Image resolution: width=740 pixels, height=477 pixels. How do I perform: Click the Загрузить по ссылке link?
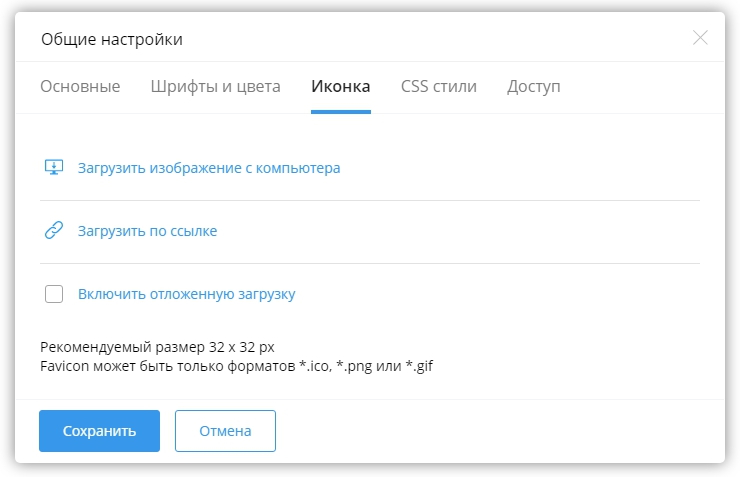pyautogui.click(x=148, y=231)
